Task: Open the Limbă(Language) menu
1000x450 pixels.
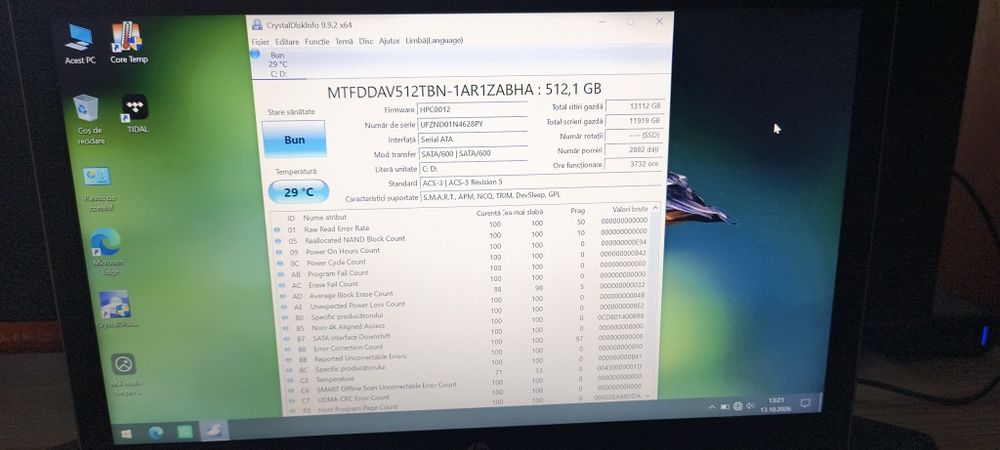Action: pos(434,40)
